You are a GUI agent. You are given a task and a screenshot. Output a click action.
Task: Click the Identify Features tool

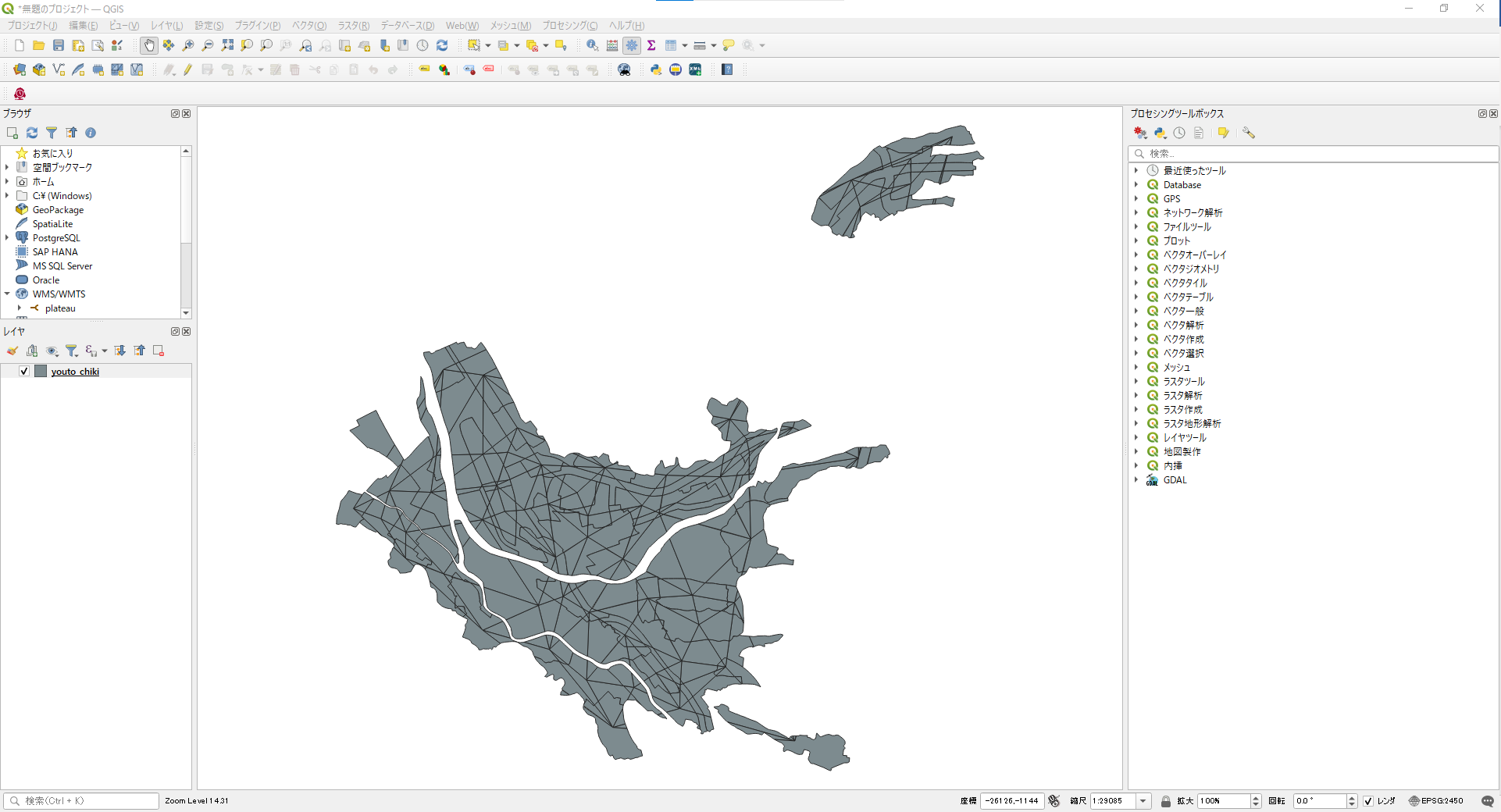(593, 45)
